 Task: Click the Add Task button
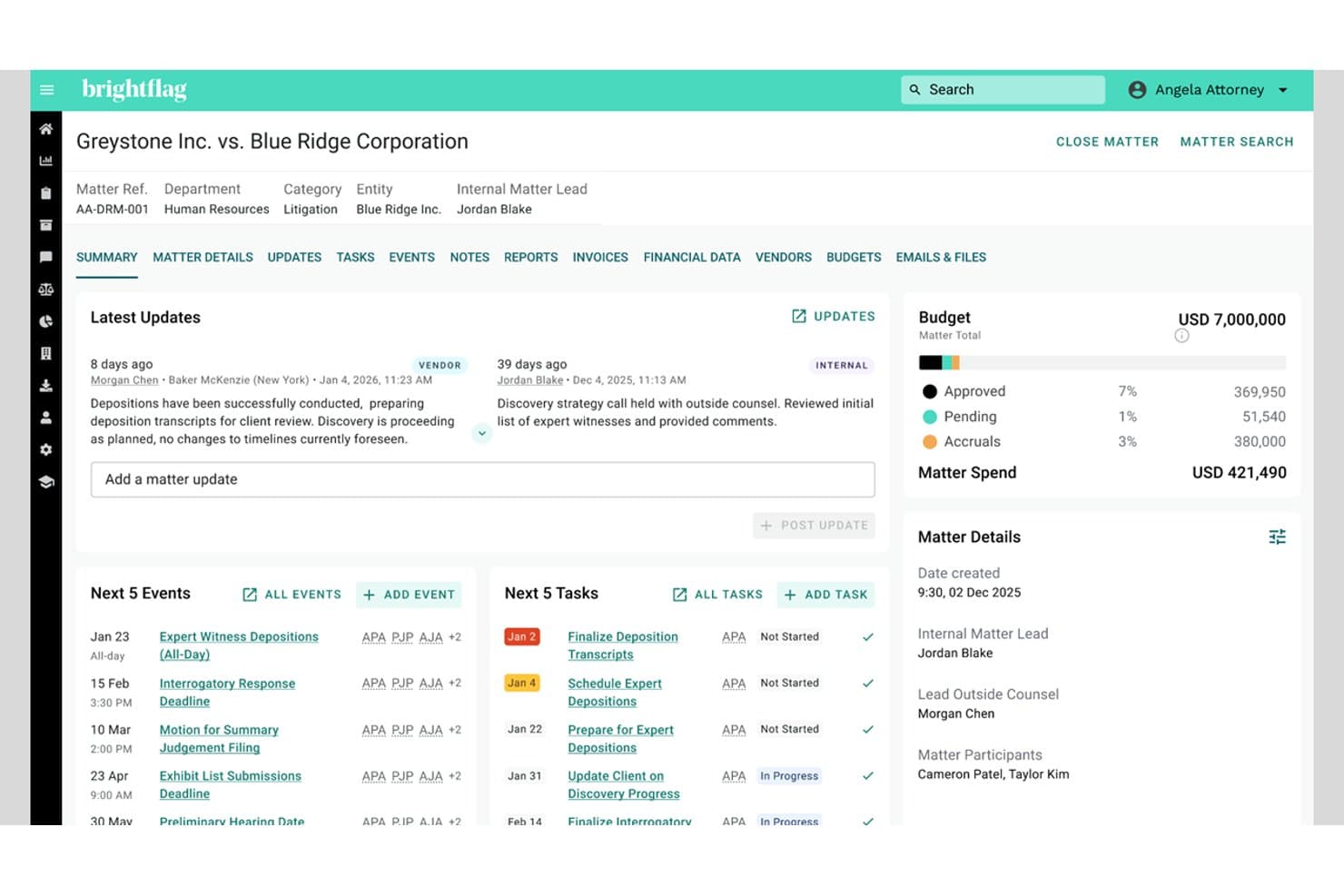[825, 595]
